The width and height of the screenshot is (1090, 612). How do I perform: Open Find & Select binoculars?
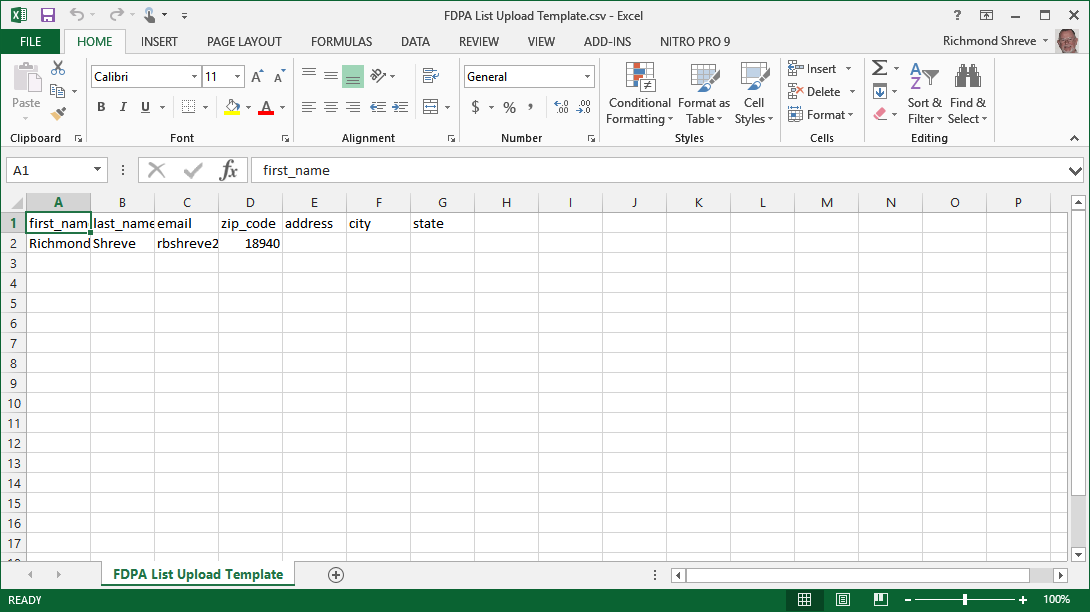pos(967,93)
